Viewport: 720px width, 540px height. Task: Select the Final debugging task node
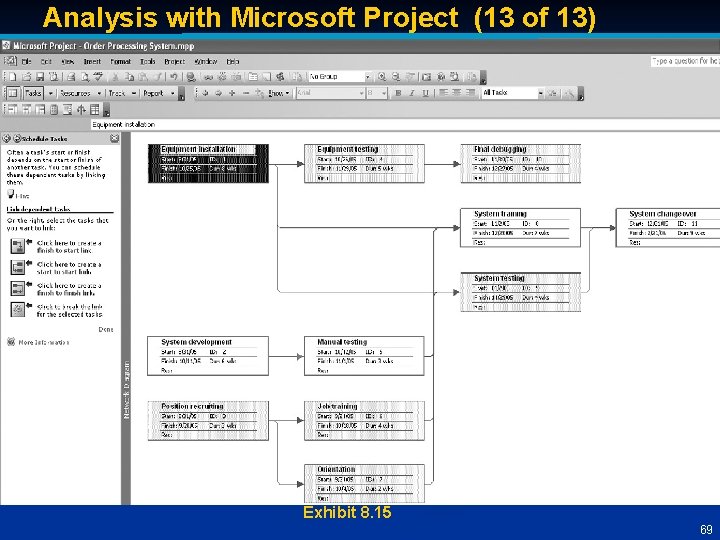point(521,163)
